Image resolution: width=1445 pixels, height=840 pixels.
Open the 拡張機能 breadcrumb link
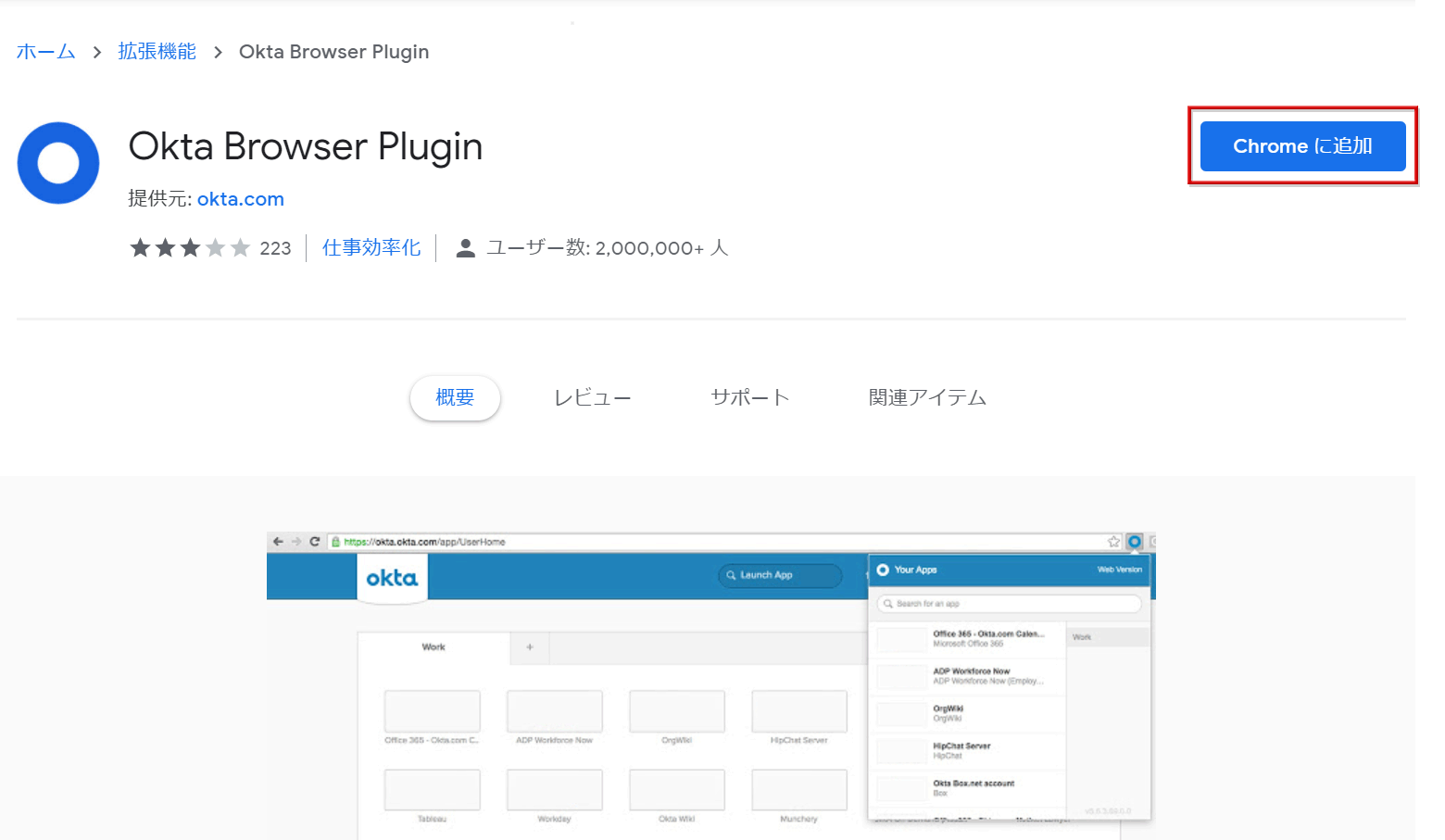157,52
